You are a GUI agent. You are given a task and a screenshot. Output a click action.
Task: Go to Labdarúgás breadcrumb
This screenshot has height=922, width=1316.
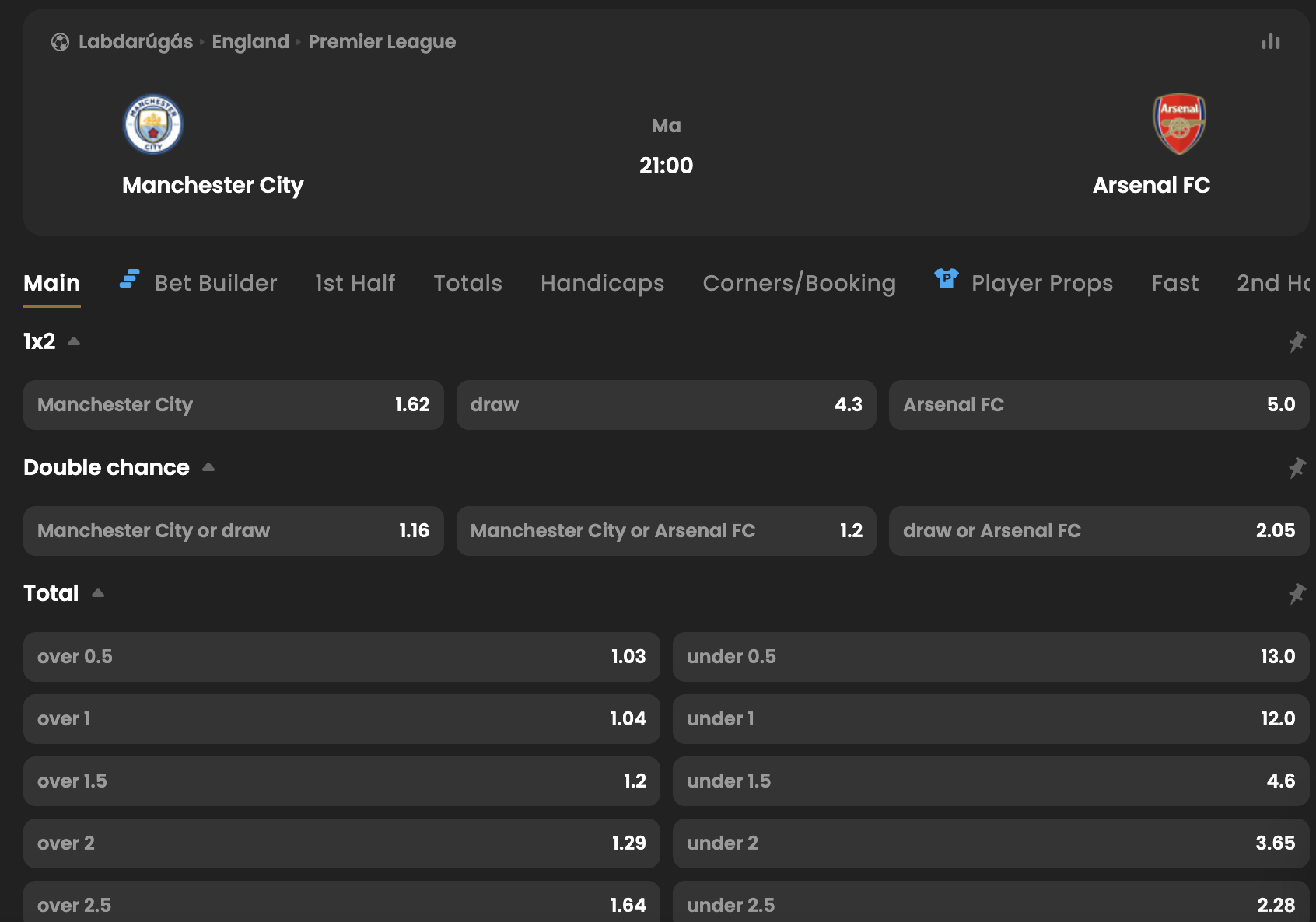[x=135, y=42]
